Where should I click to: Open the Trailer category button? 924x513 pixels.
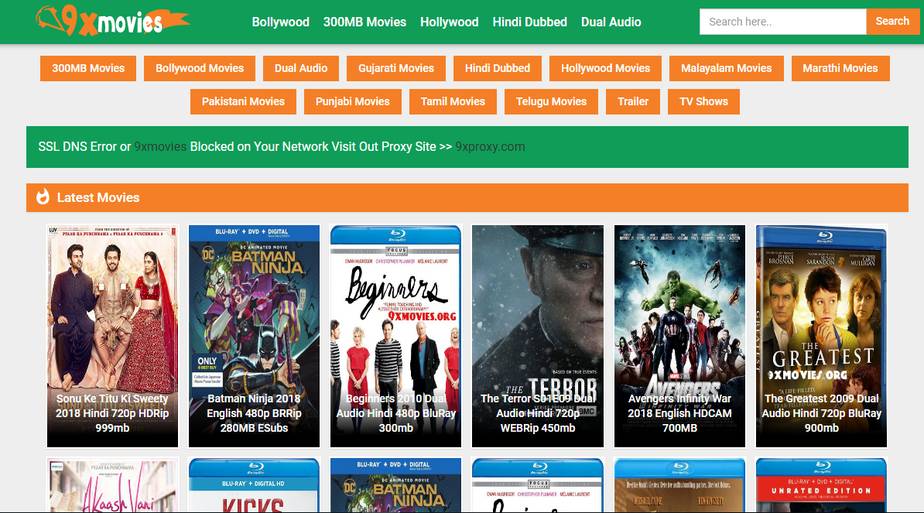[x=633, y=101]
